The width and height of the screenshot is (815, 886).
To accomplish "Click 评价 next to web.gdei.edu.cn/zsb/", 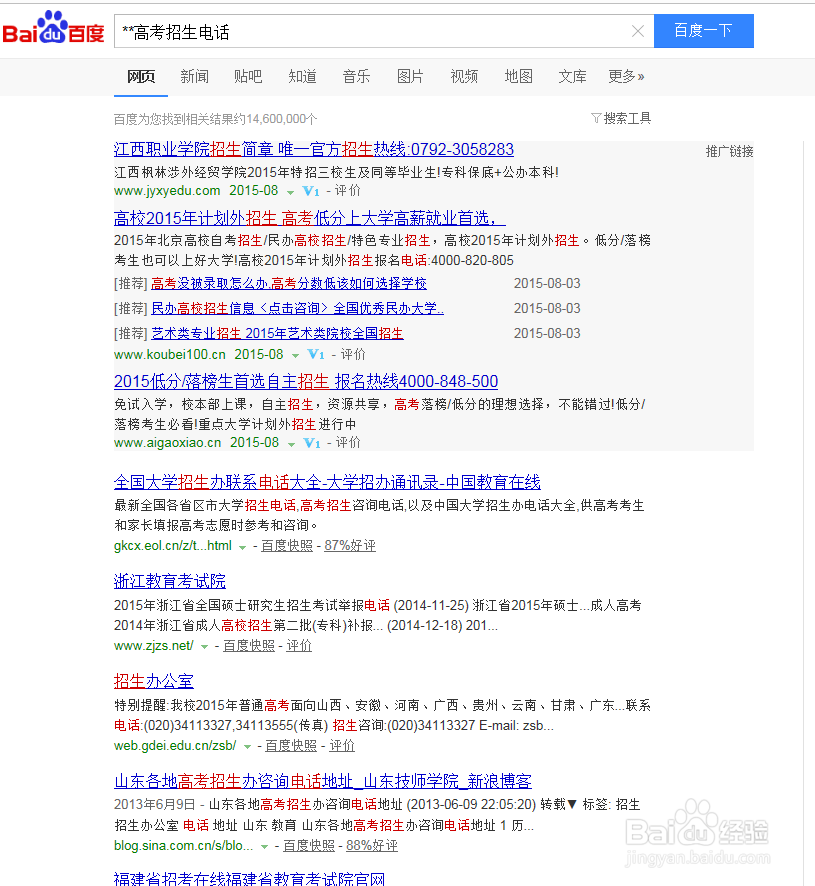I will [x=342, y=745].
